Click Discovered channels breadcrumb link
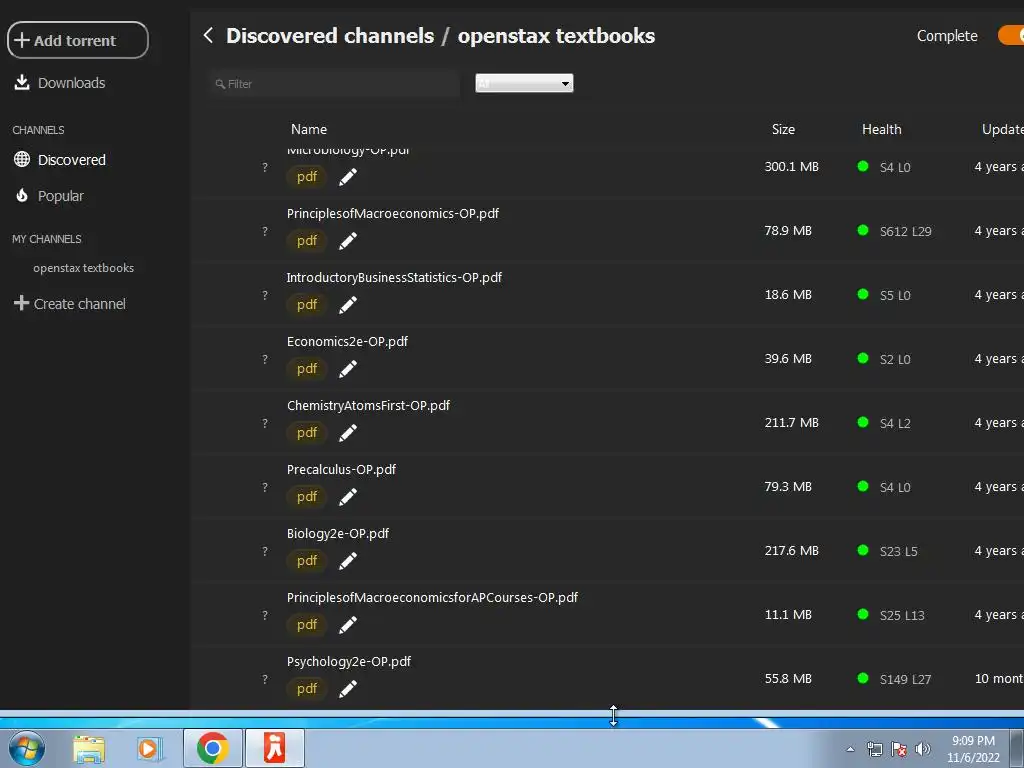Viewport: 1024px width, 768px height. pos(330,35)
